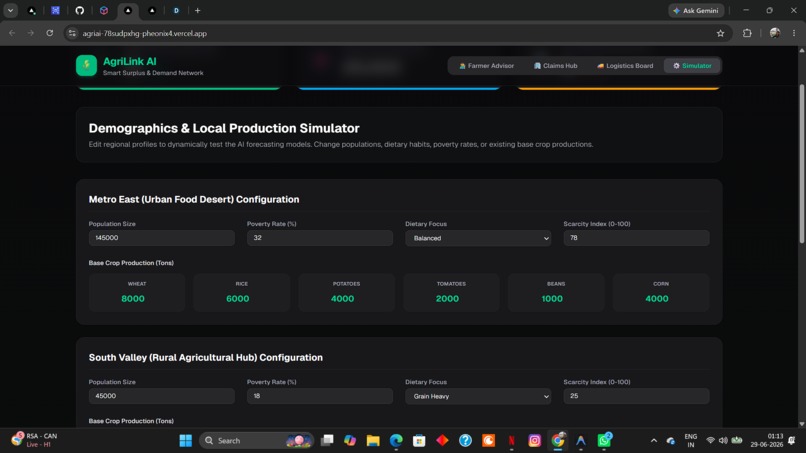The image size is (806, 453).
Task: Click the address bar URL
Action: pos(144,33)
